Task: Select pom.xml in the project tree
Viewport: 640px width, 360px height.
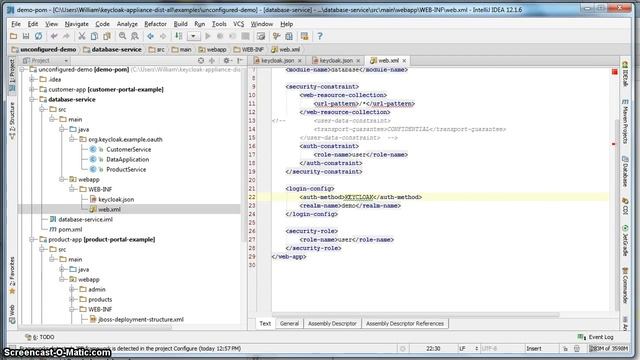Action: 70,229
